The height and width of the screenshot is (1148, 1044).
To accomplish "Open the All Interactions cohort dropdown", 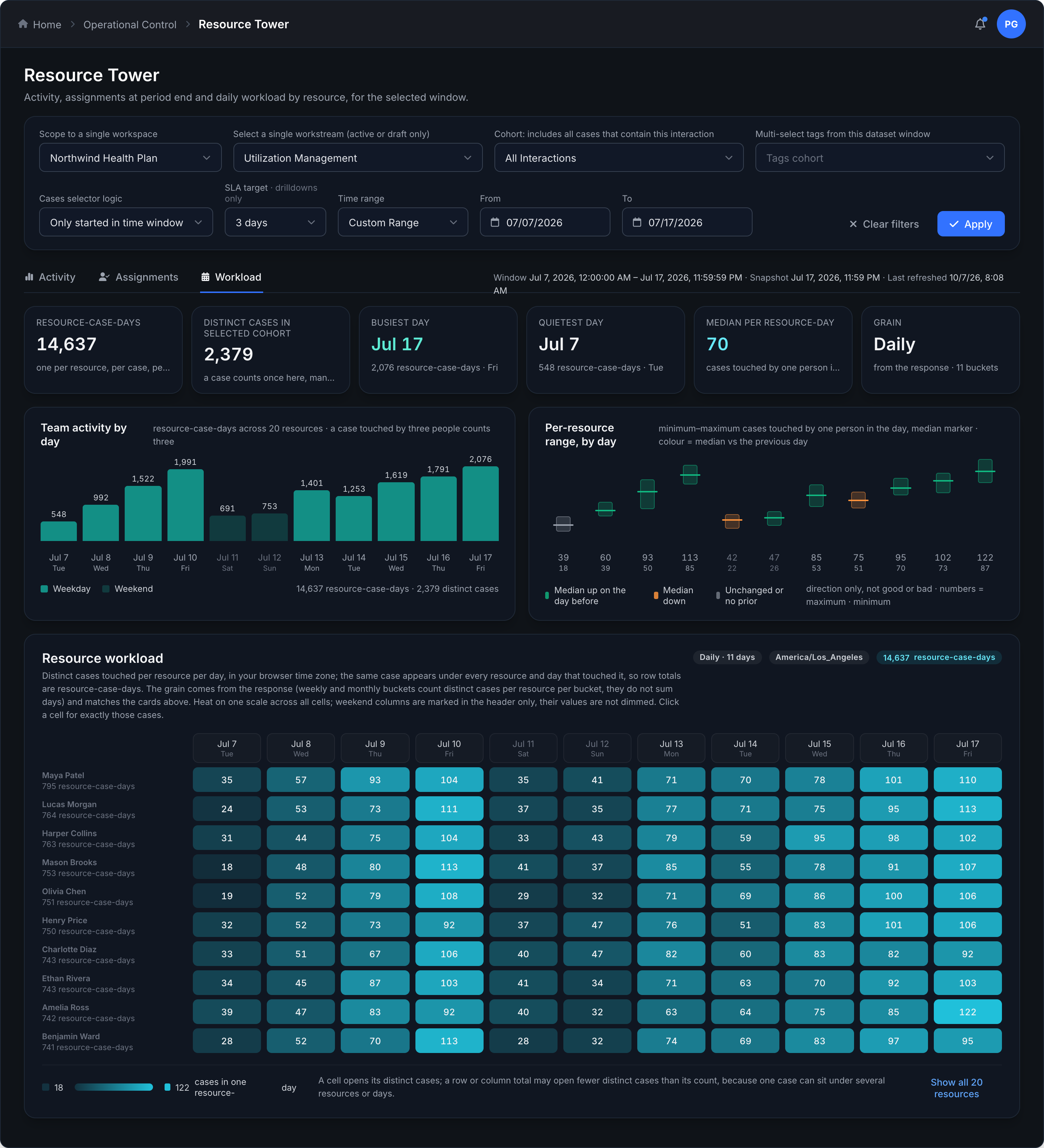I will tap(619, 158).
